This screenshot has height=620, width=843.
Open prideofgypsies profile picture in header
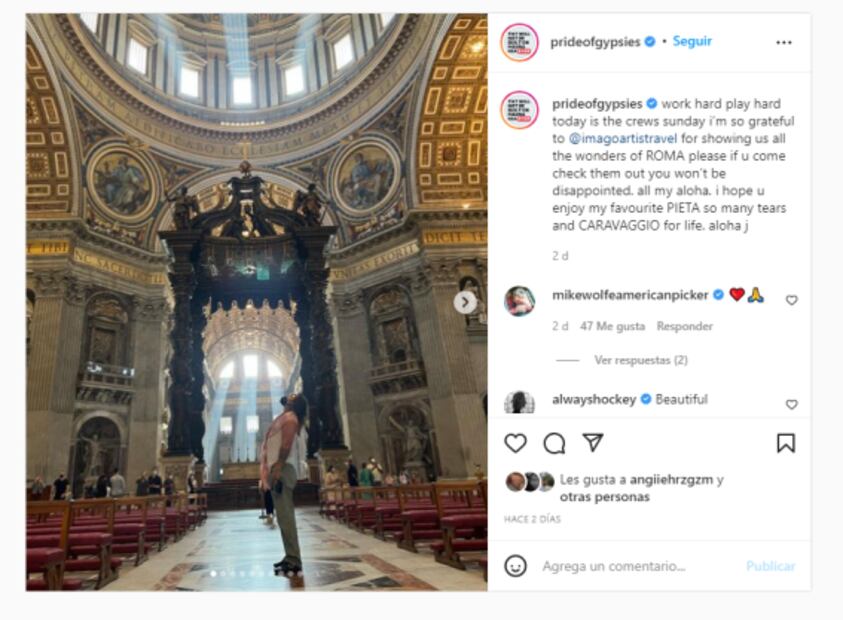(x=519, y=42)
